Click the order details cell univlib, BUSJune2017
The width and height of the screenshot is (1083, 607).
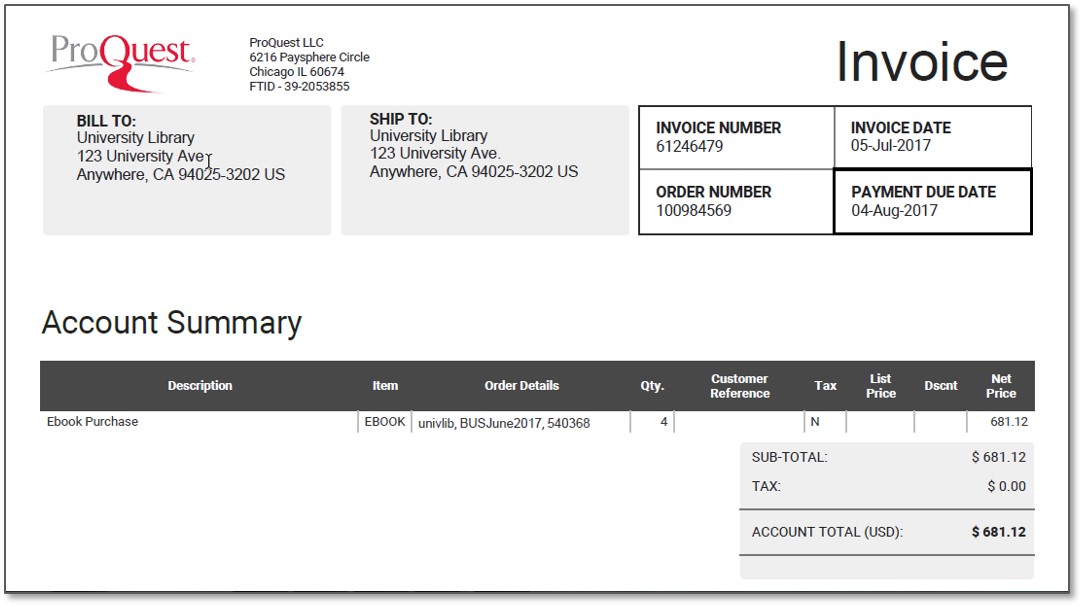click(504, 423)
